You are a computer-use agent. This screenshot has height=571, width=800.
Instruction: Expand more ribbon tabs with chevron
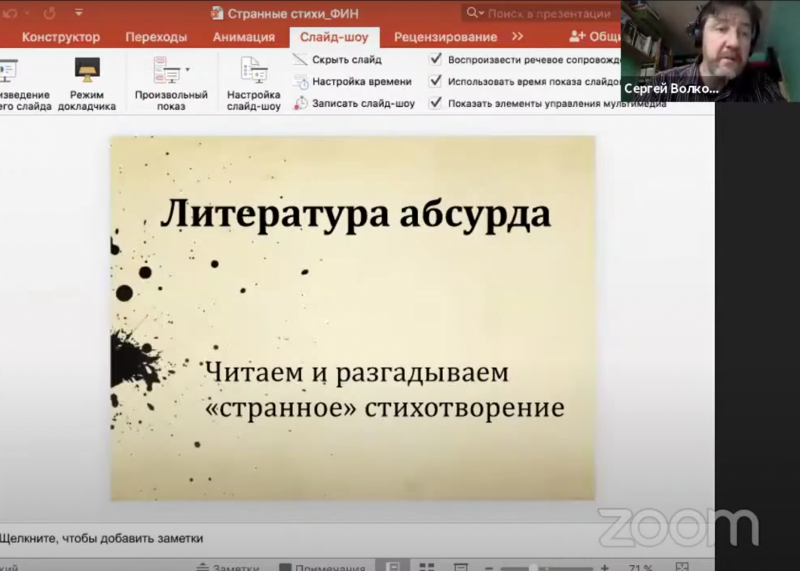pyautogui.click(x=517, y=37)
